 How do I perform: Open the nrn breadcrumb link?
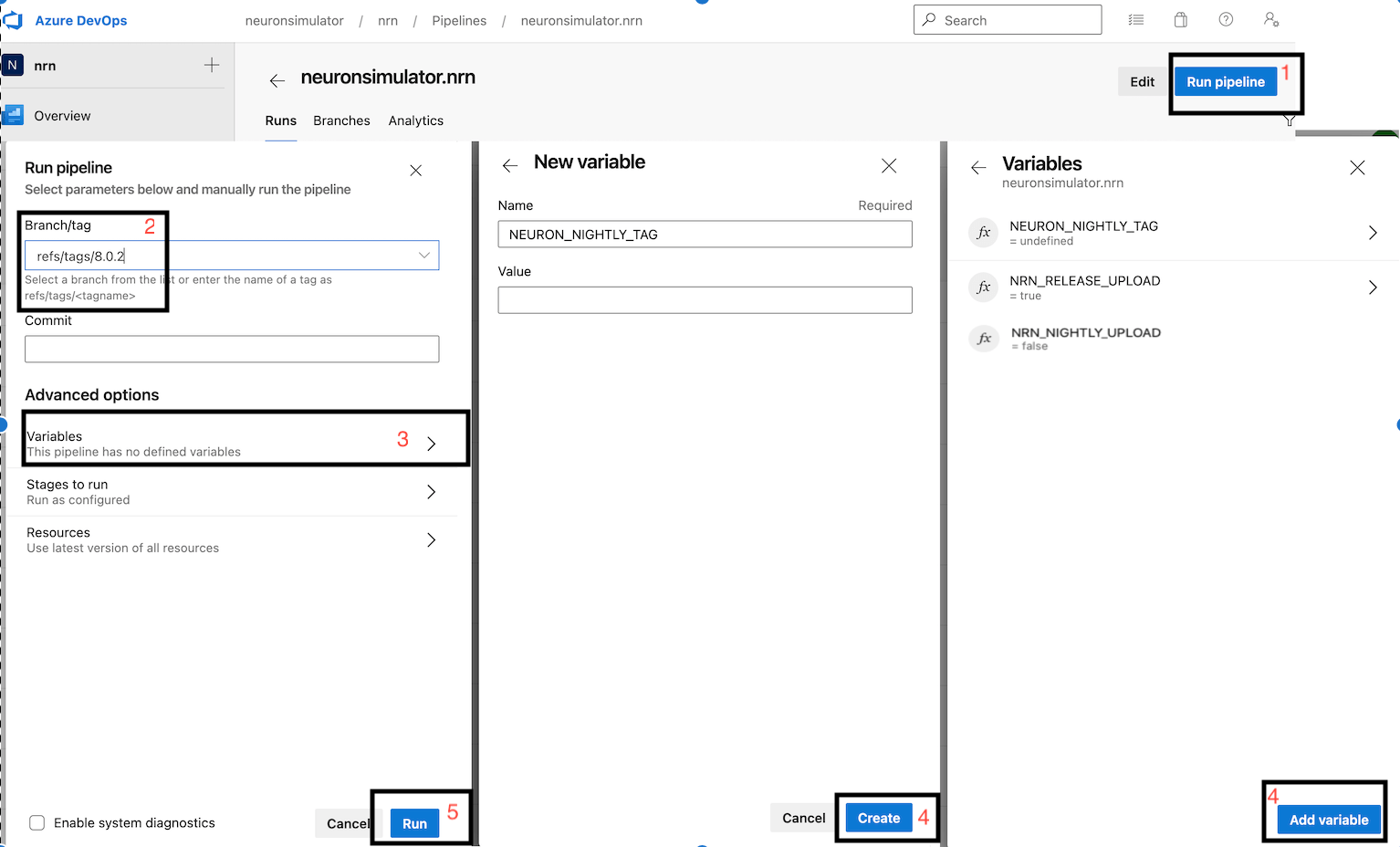[388, 20]
